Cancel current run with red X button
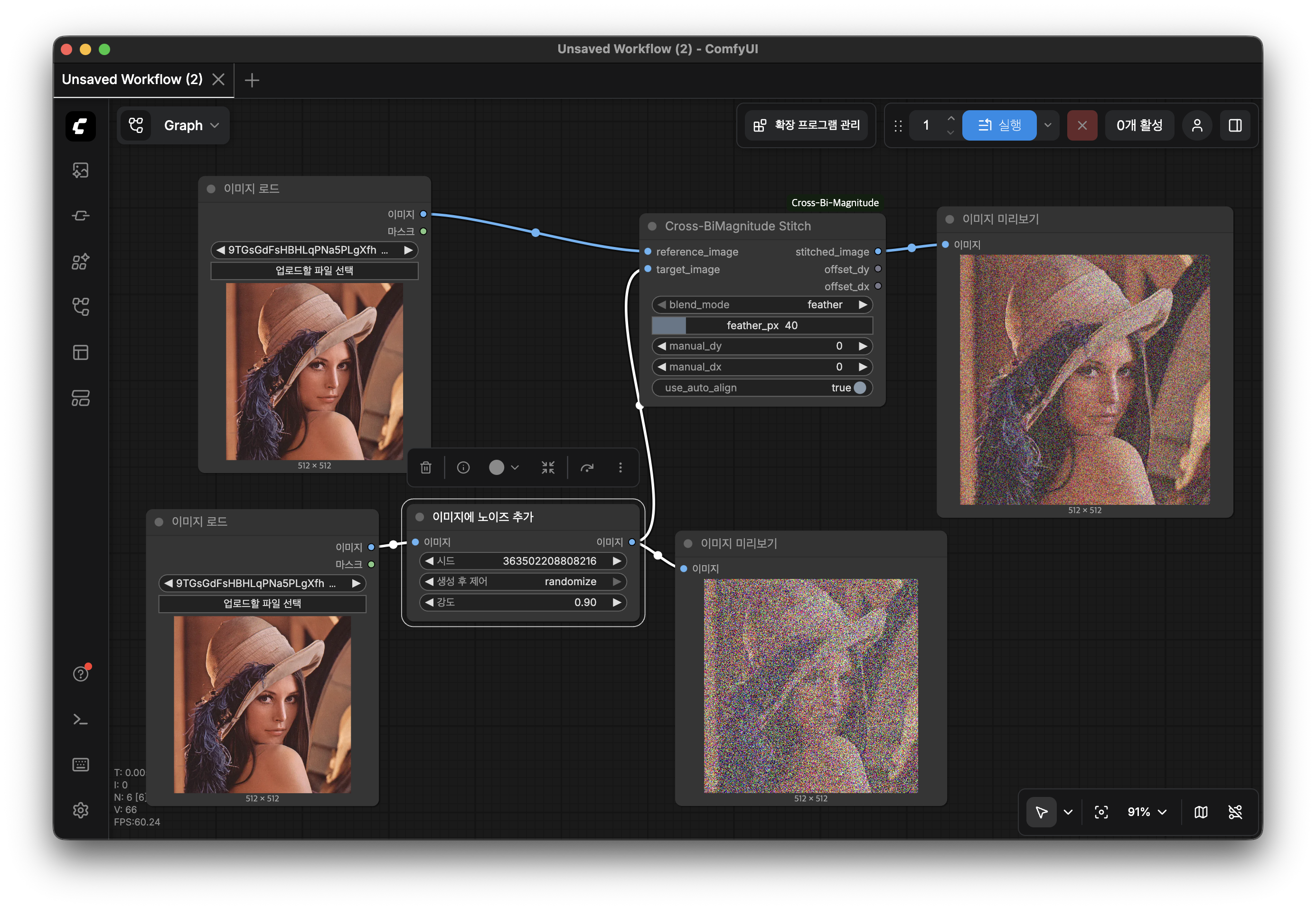The height and width of the screenshot is (910, 1316). click(x=1082, y=125)
